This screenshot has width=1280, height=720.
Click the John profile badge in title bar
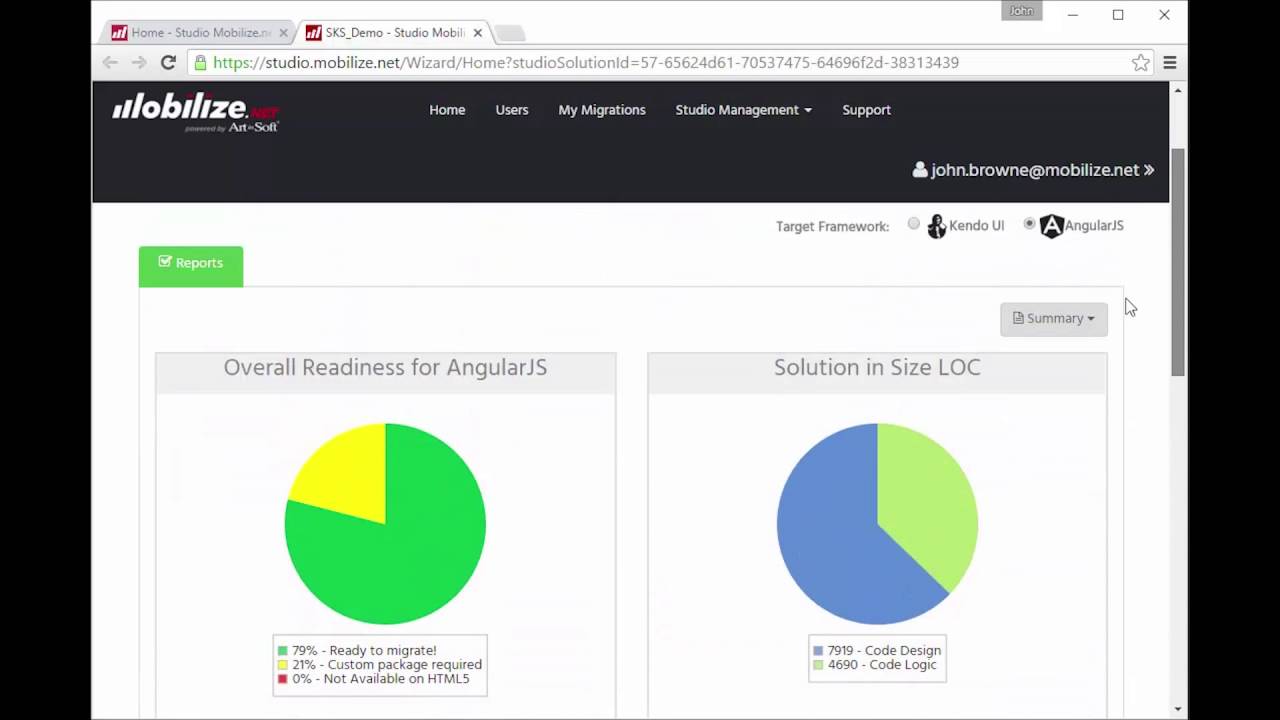[1021, 11]
